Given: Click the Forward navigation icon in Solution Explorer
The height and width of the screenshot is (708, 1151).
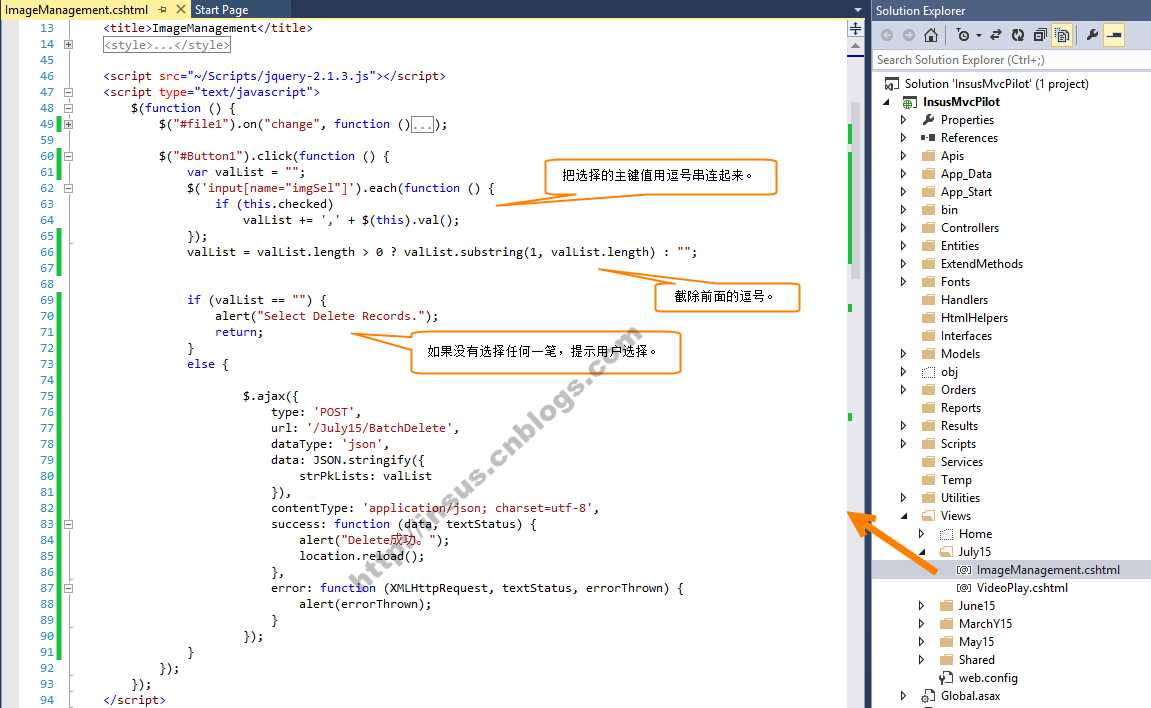Looking at the screenshot, I should [909, 34].
